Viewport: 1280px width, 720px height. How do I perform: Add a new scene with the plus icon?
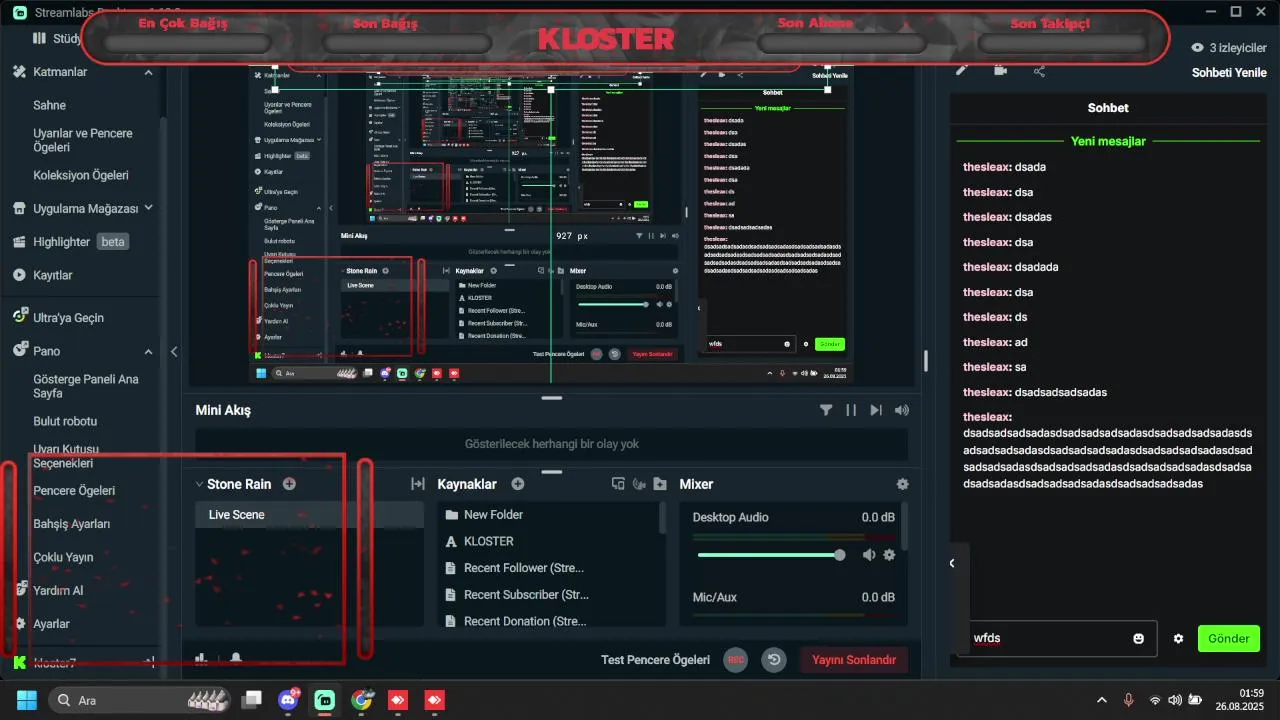tap(289, 484)
